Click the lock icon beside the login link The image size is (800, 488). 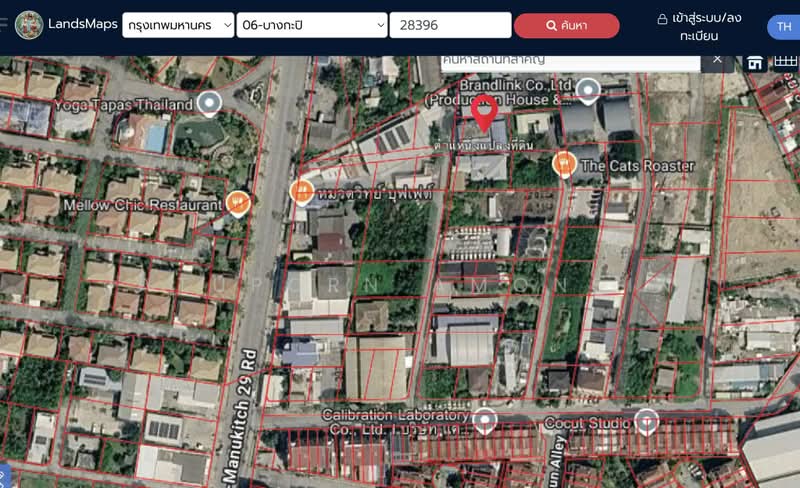click(662, 19)
